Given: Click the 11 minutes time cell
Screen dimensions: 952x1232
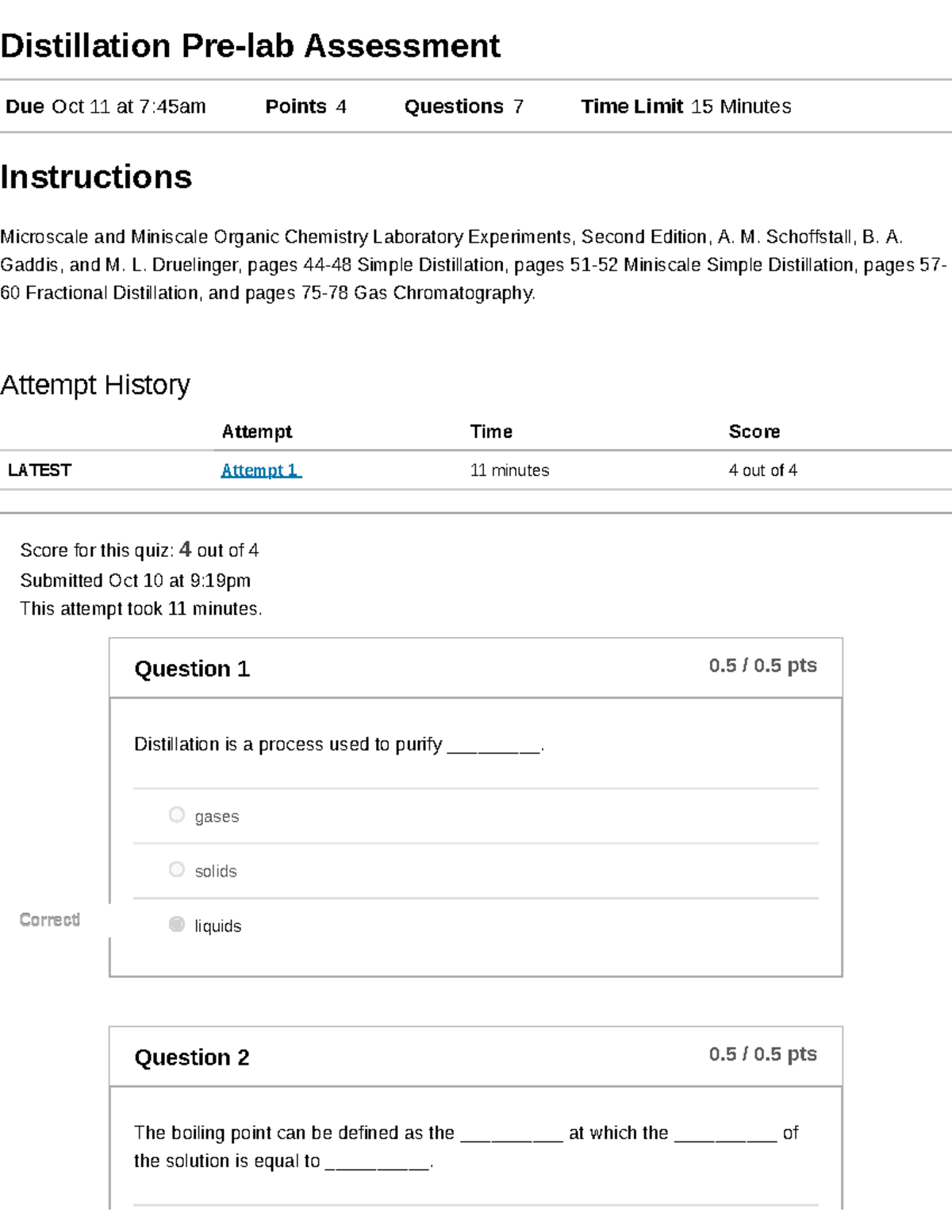Looking at the screenshot, I should [509, 470].
